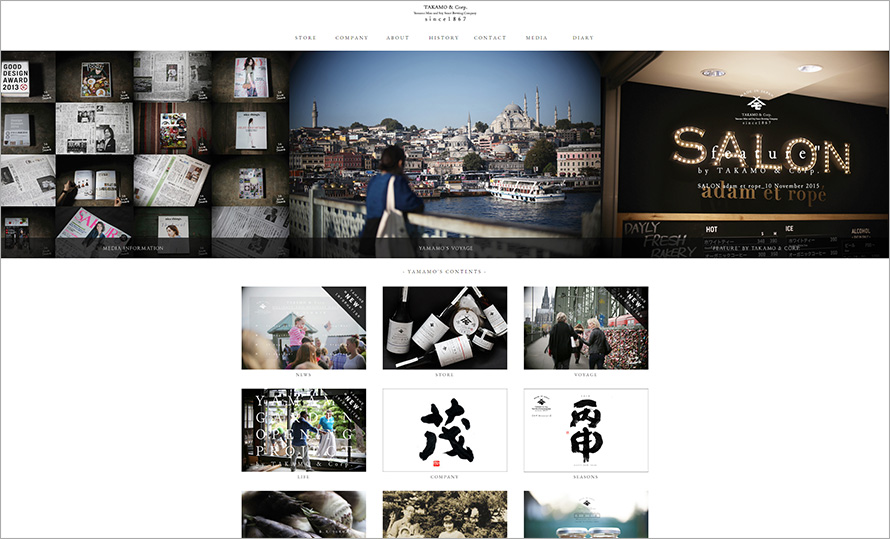
Task: Click the SEASONS caption text
Action: [x=586, y=477]
